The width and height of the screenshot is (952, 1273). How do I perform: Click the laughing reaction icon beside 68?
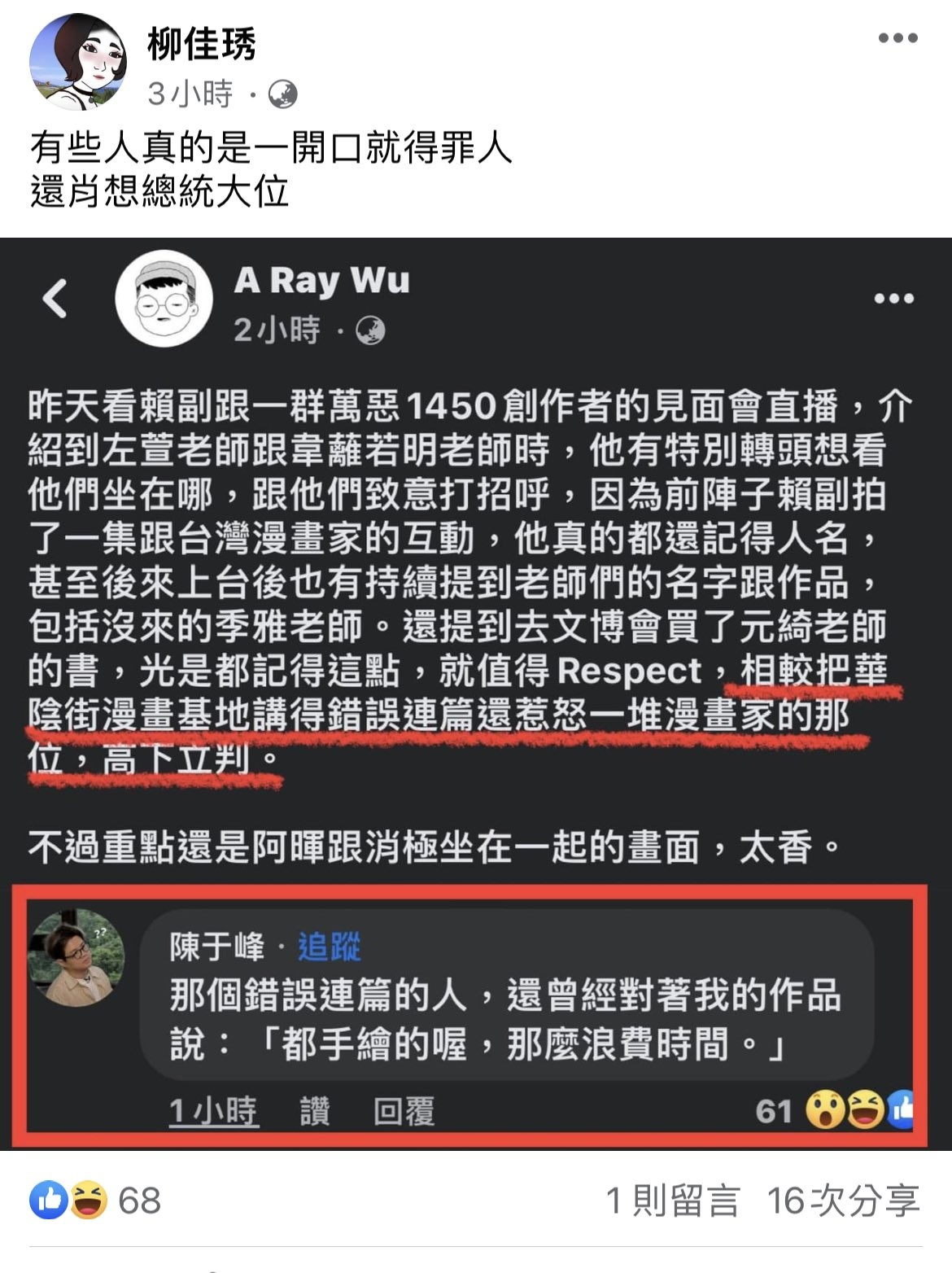(x=88, y=1201)
